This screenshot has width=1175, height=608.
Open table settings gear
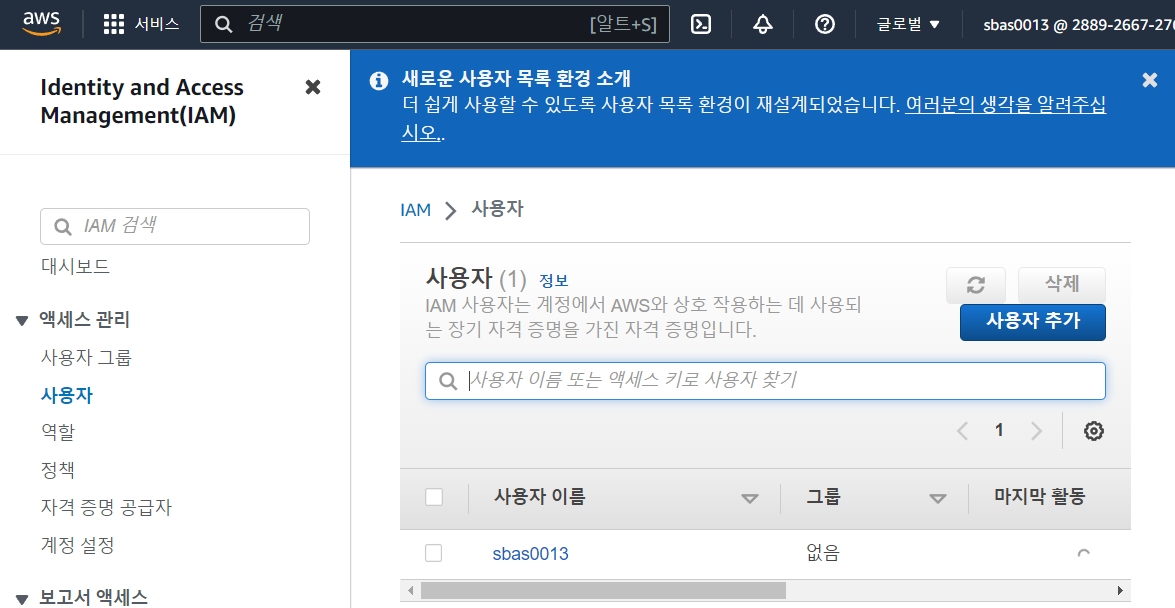1093,430
